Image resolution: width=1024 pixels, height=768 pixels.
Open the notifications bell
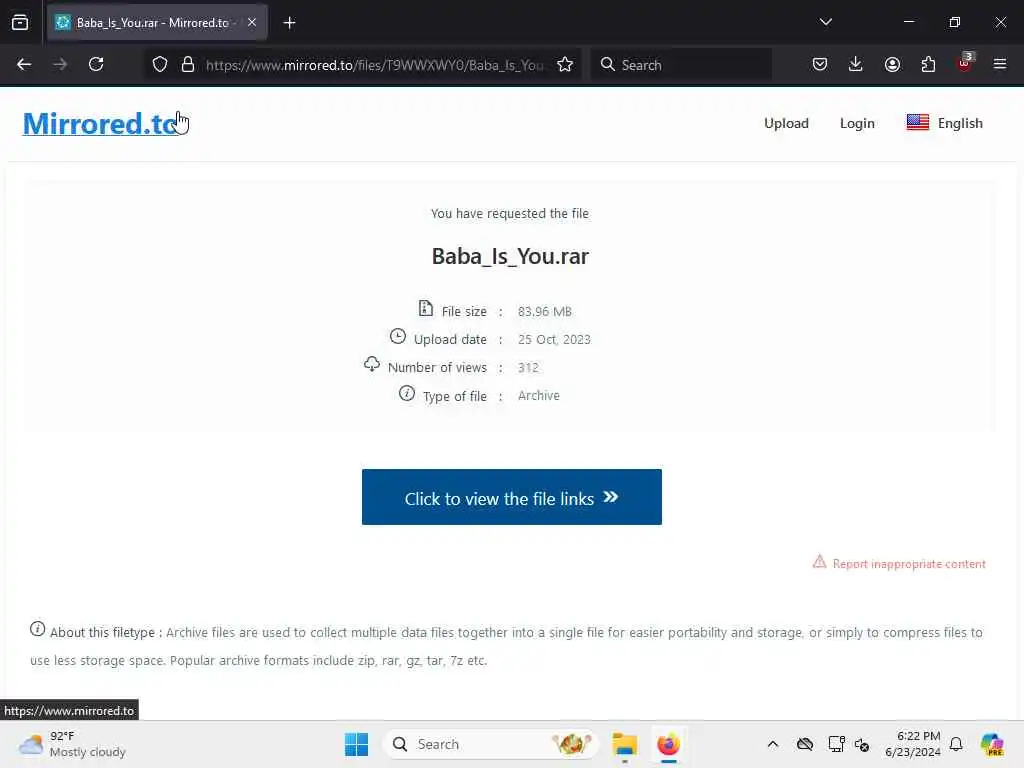[956, 744]
